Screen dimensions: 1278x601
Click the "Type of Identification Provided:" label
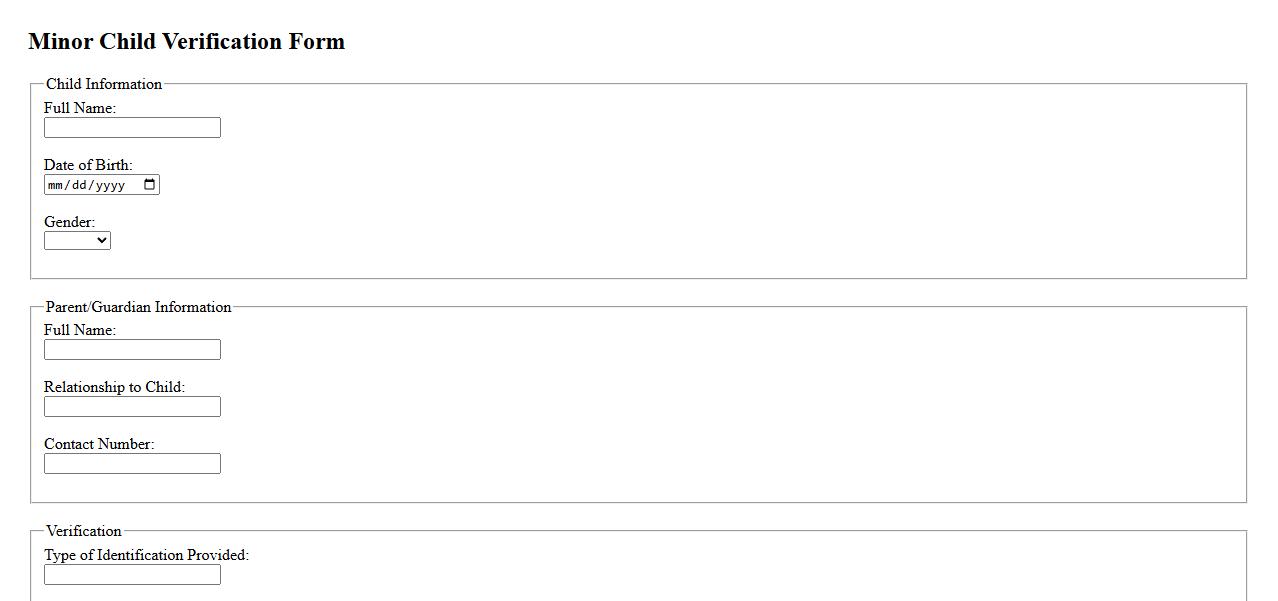tap(146, 555)
